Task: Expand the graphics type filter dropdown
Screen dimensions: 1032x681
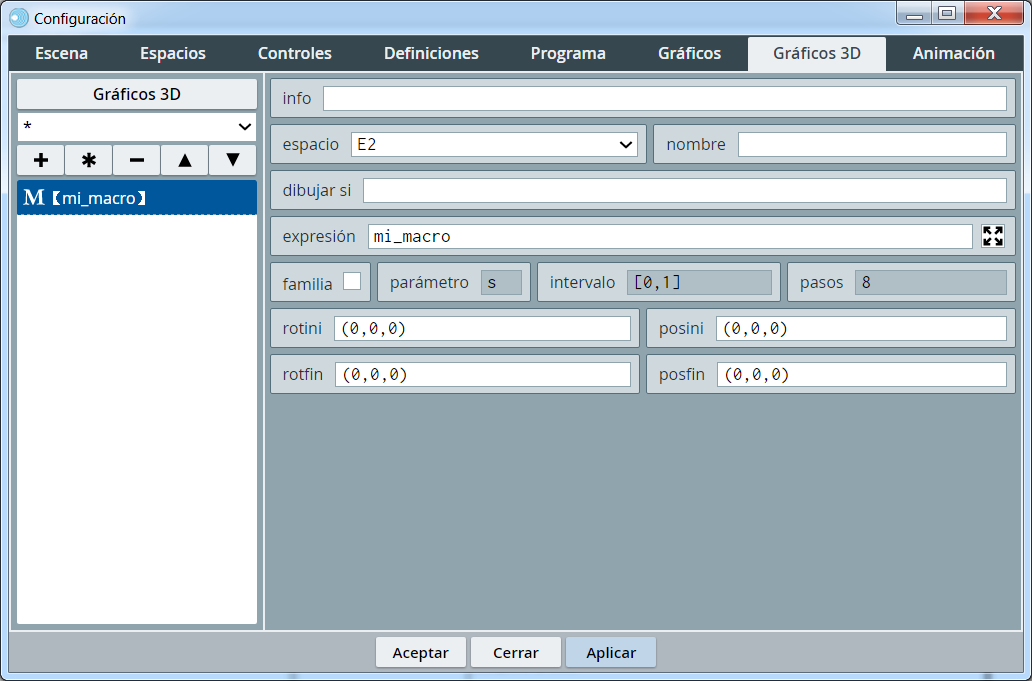Action: 137,127
